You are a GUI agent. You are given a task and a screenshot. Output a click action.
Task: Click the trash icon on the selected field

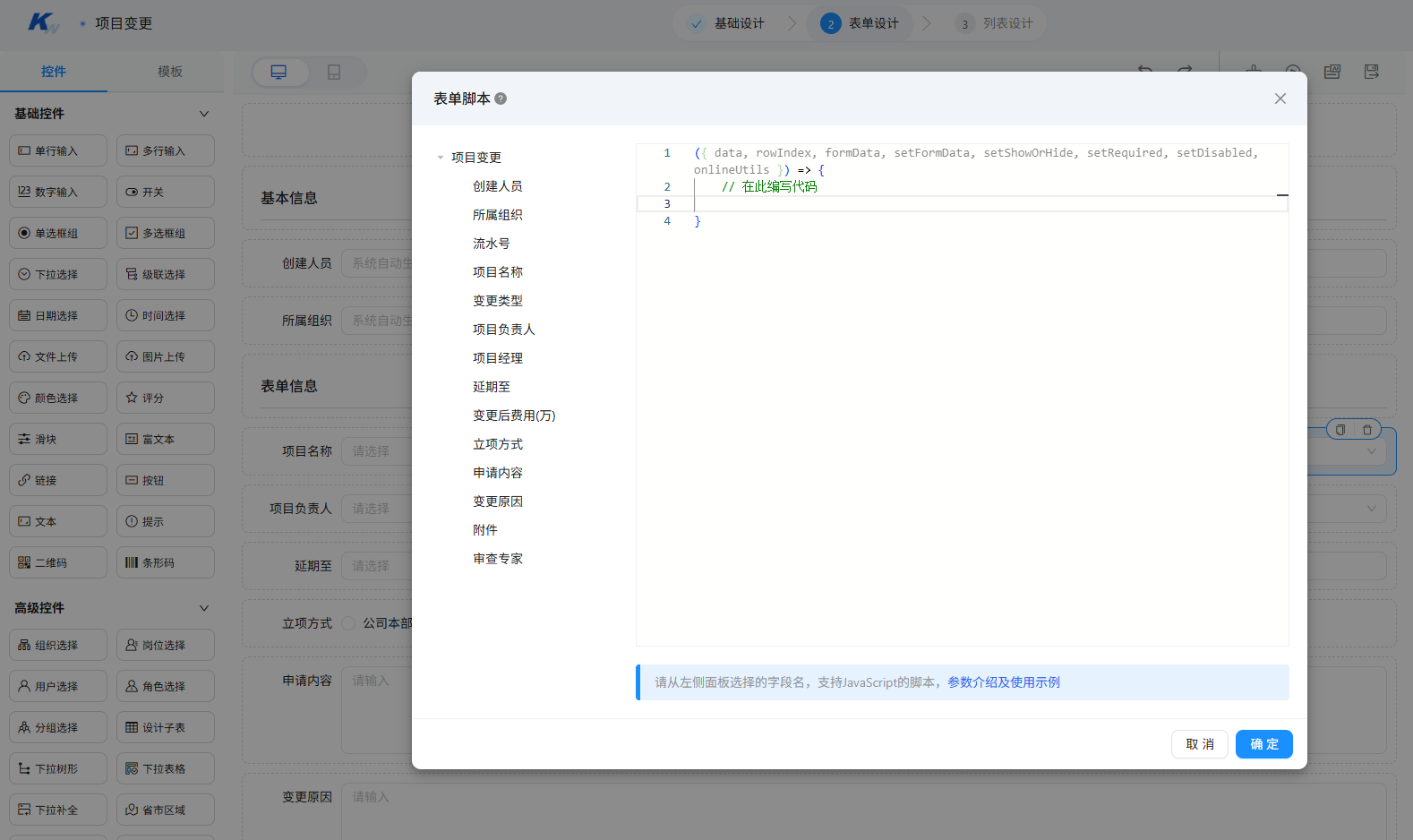coord(1367,430)
